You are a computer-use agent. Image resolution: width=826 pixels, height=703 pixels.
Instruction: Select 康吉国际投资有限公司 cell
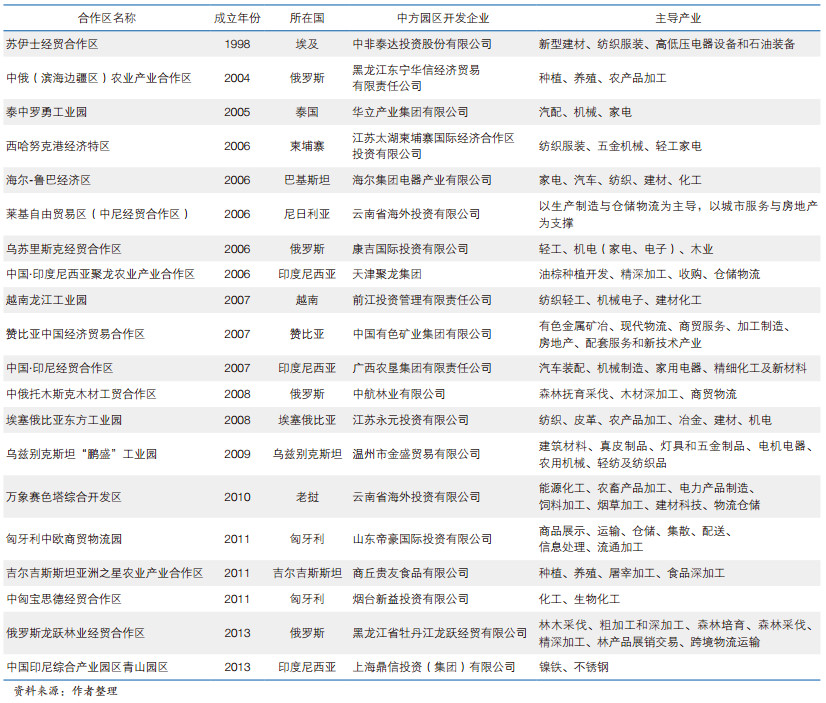pos(410,249)
